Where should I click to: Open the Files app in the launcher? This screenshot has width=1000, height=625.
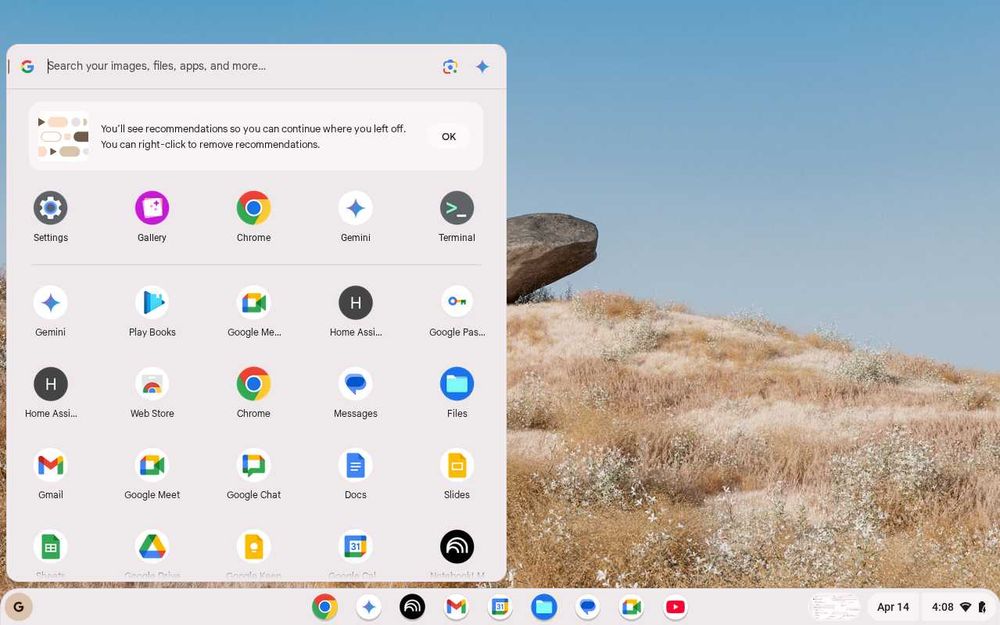pyautogui.click(x=457, y=384)
